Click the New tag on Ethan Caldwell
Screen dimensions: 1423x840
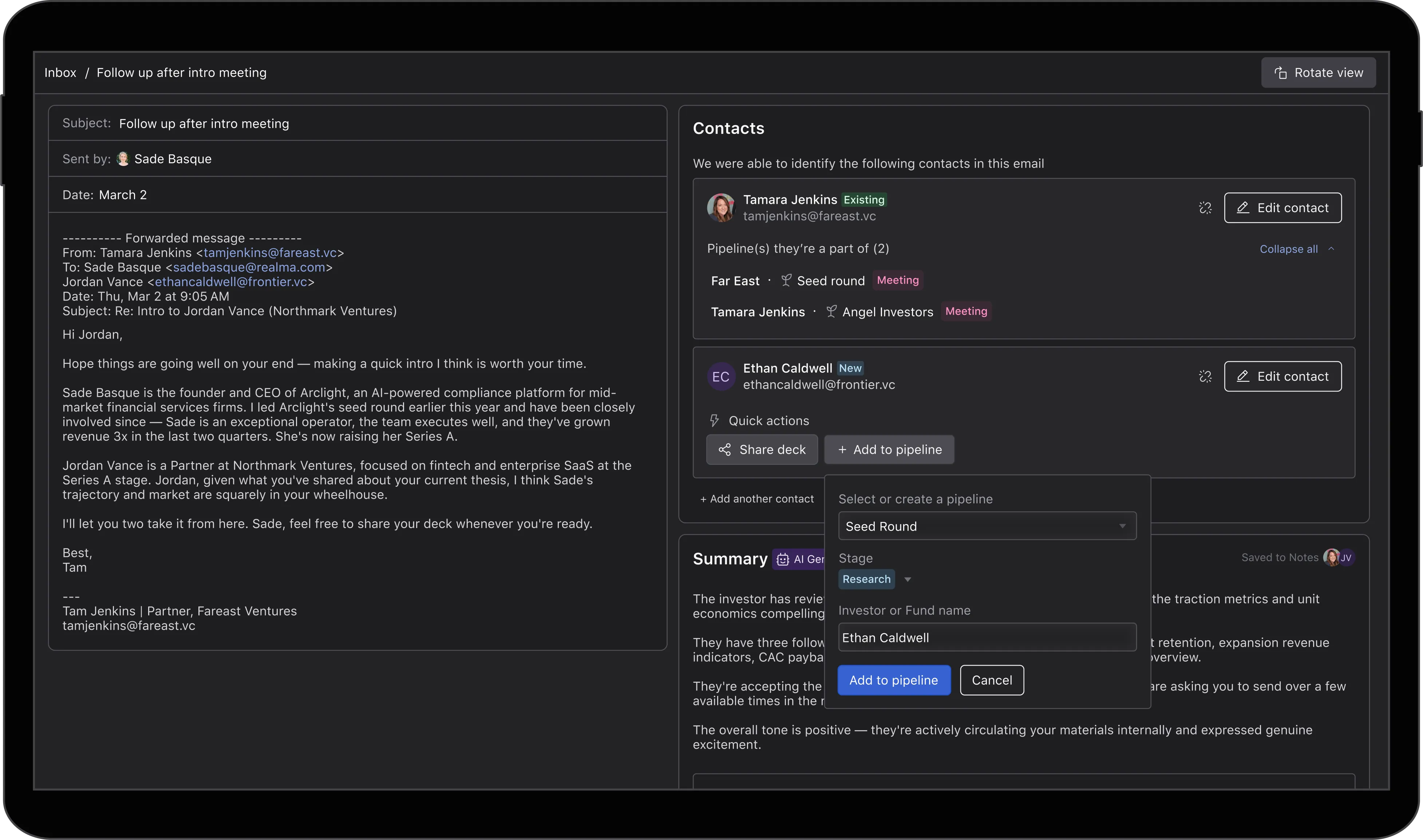tap(850, 368)
